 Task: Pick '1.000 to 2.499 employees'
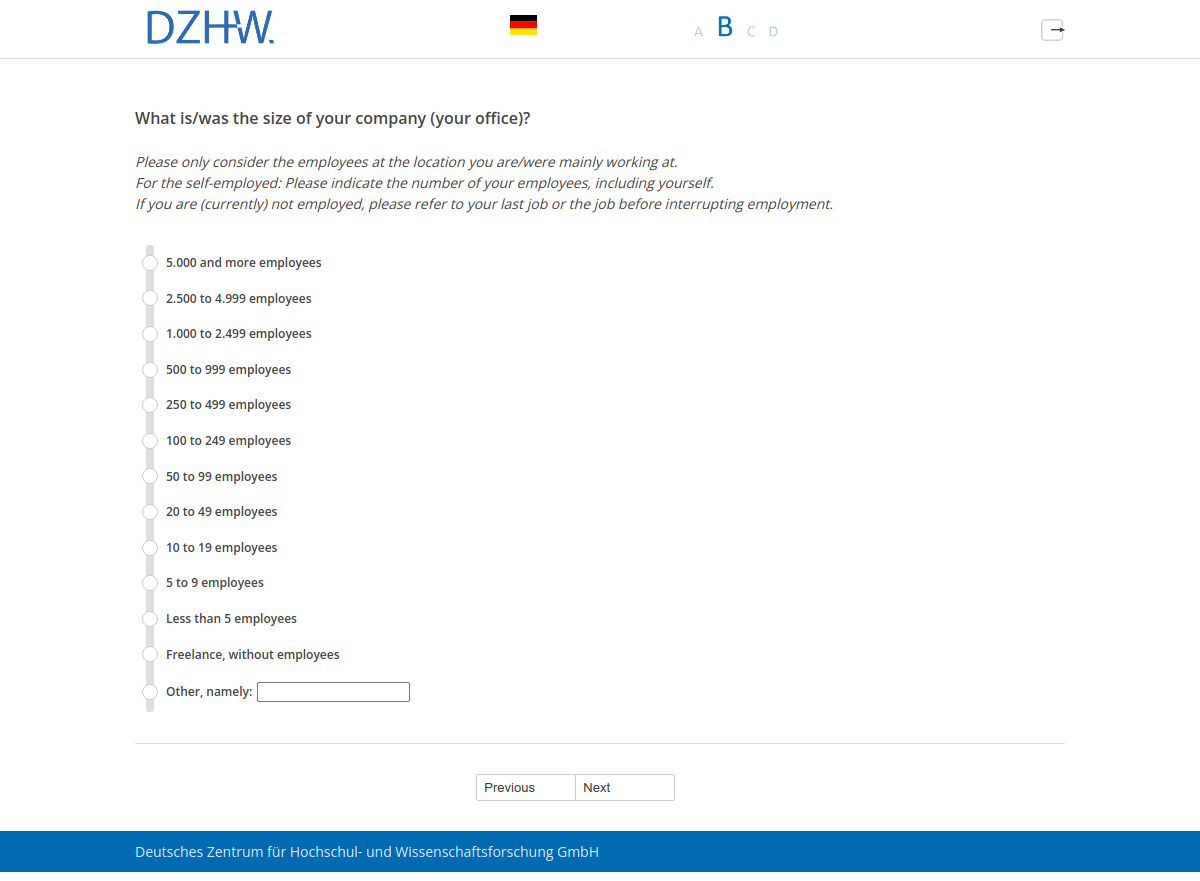point(150,334)
